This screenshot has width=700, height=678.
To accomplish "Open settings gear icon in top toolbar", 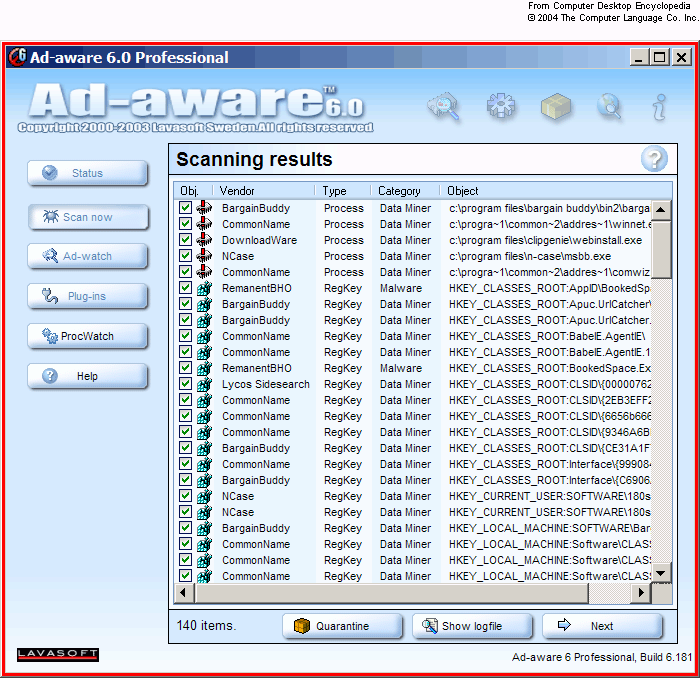I will pyautogui.click(x=500, y=106).
